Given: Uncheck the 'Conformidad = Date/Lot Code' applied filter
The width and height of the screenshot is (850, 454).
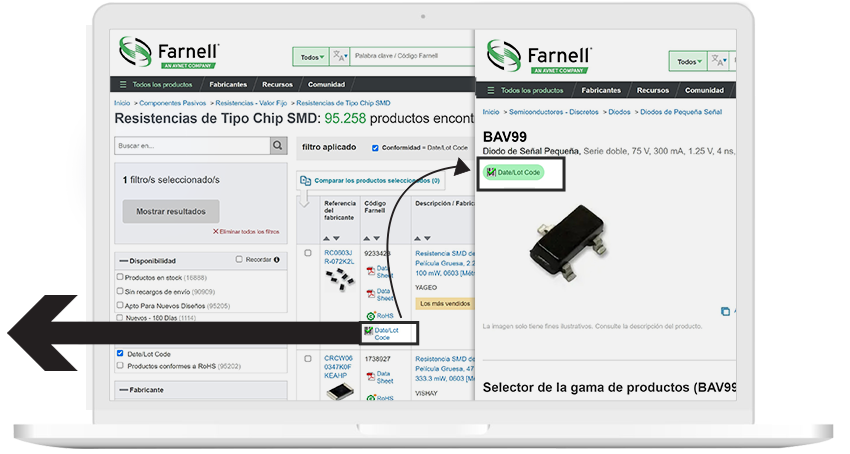Looking at the screenshot, I should coord(375,148).
